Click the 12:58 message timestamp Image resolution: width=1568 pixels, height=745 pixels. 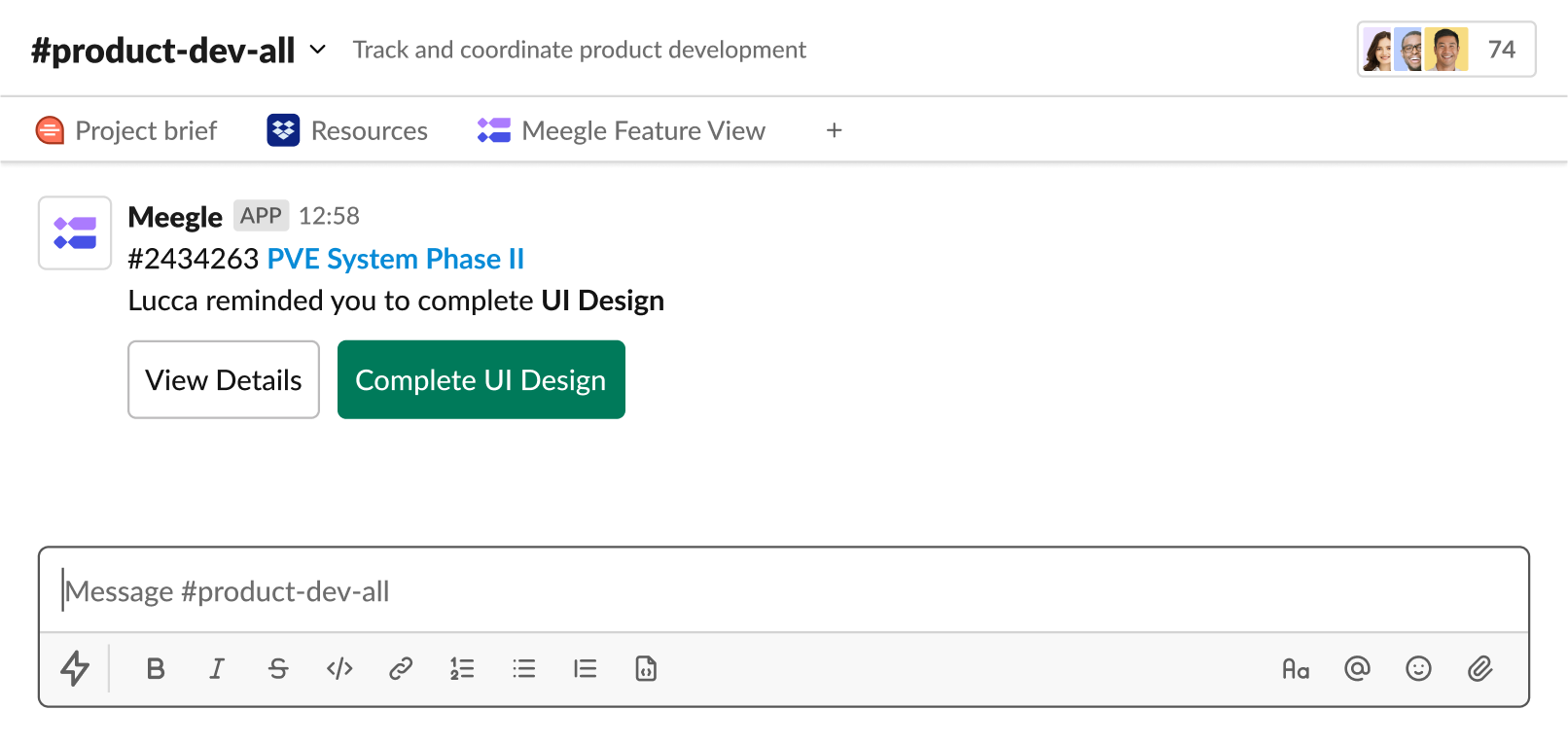pyautogui.click(x=329, y=216)
